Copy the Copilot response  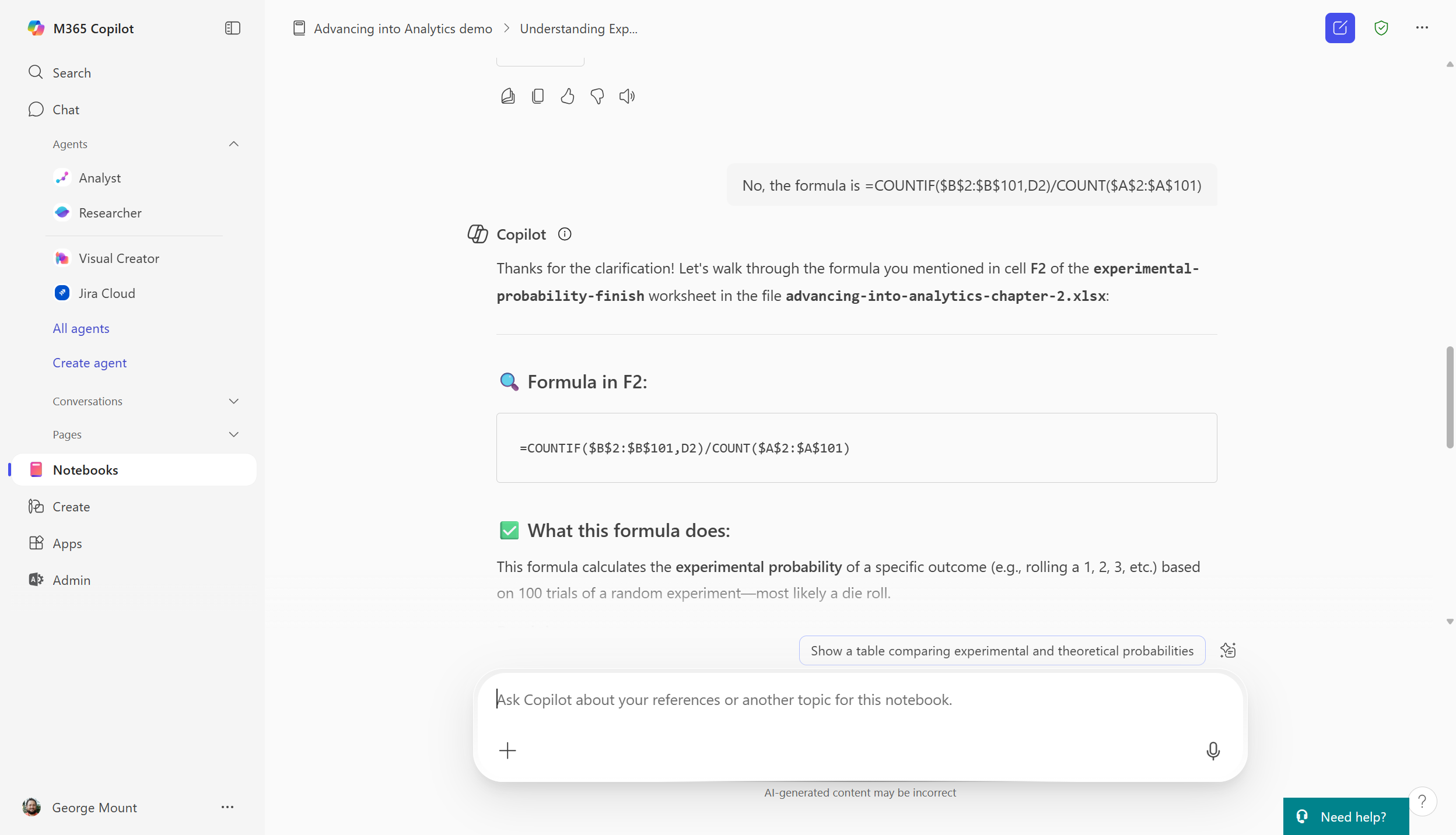(x=538, y=96)
